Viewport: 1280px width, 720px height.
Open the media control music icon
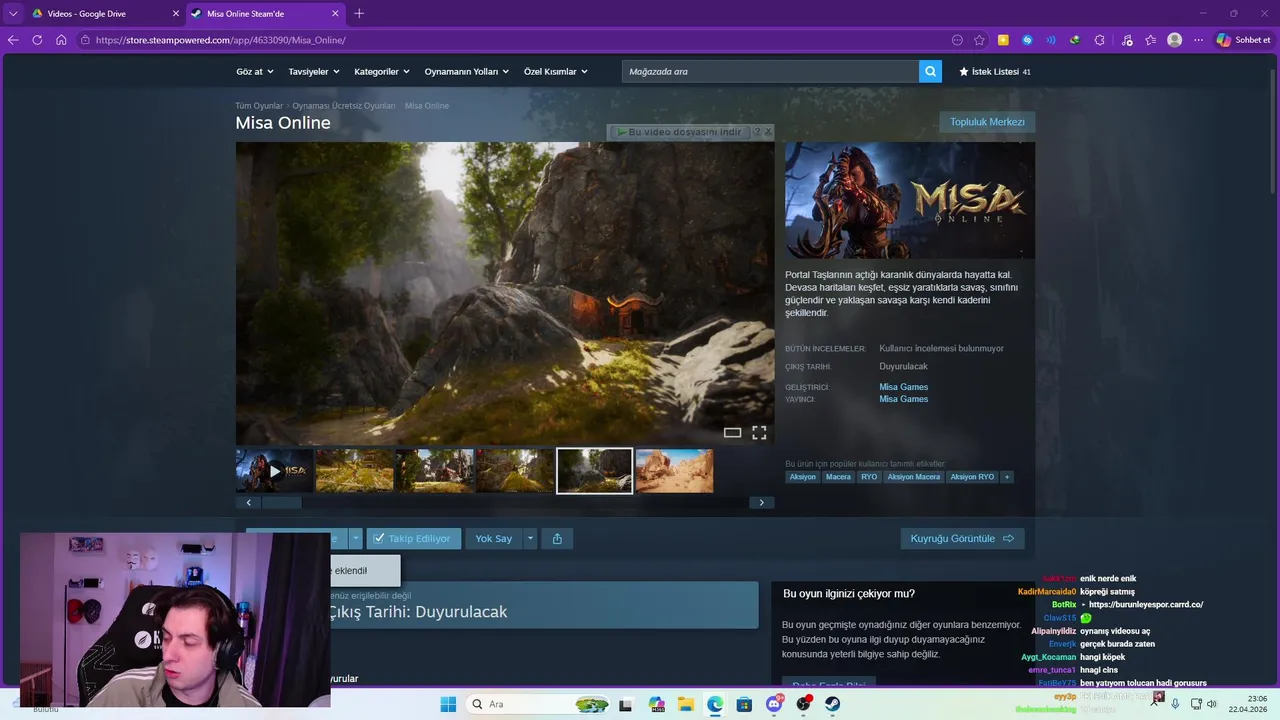coord(1127,40)
